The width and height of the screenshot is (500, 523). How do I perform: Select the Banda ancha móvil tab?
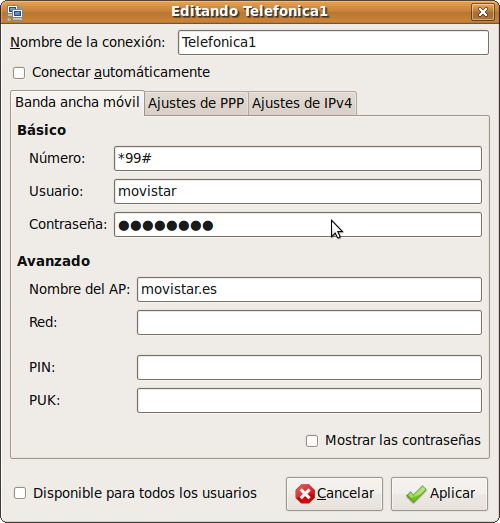[77, 102]
